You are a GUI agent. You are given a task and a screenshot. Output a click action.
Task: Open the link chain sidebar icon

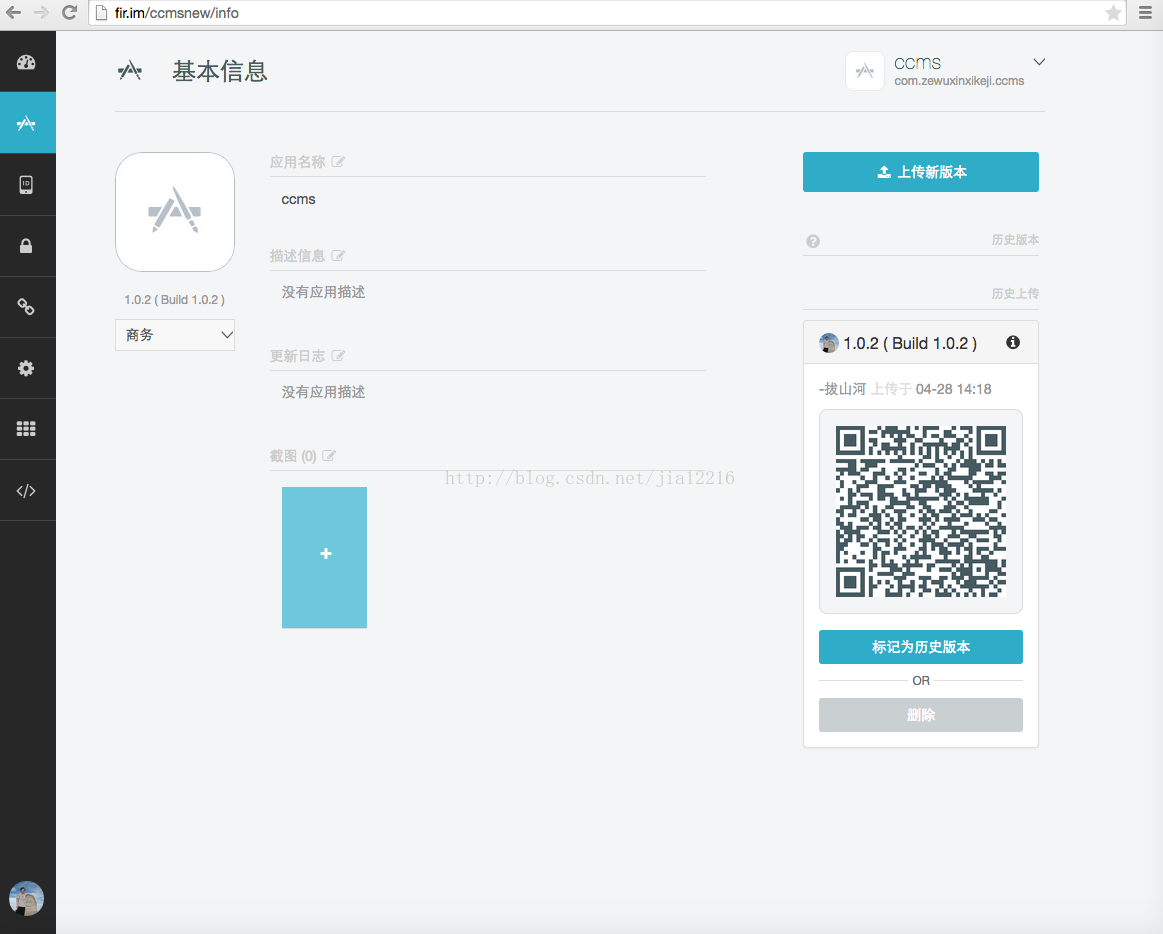click(26, 306)
